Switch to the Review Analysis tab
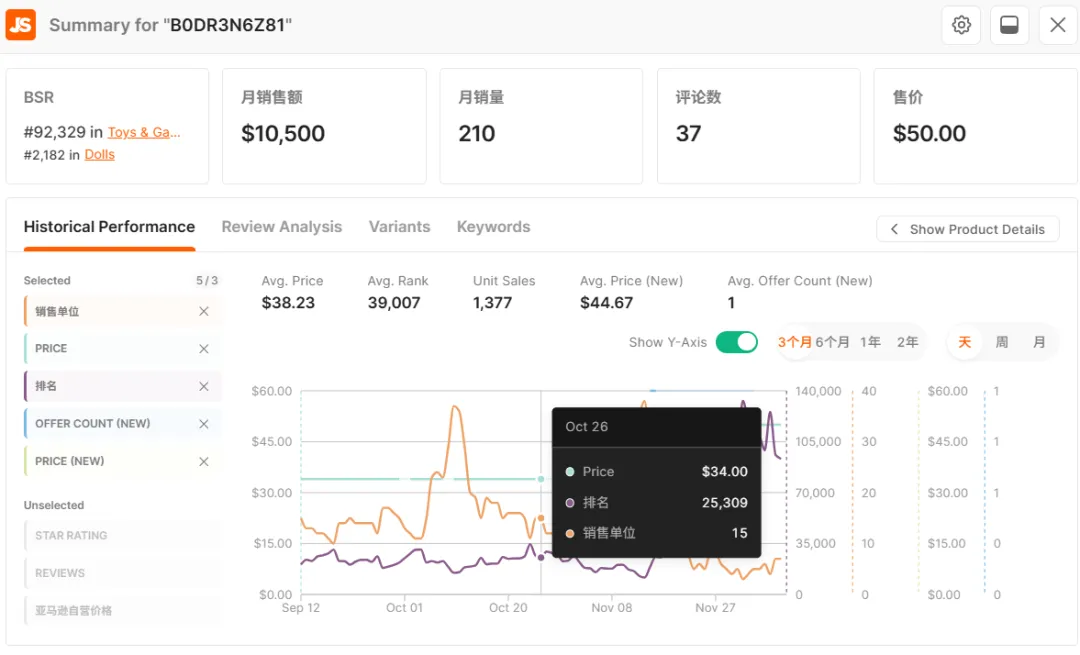Viewport: 1080px width, 655px height. click(281, 227)
